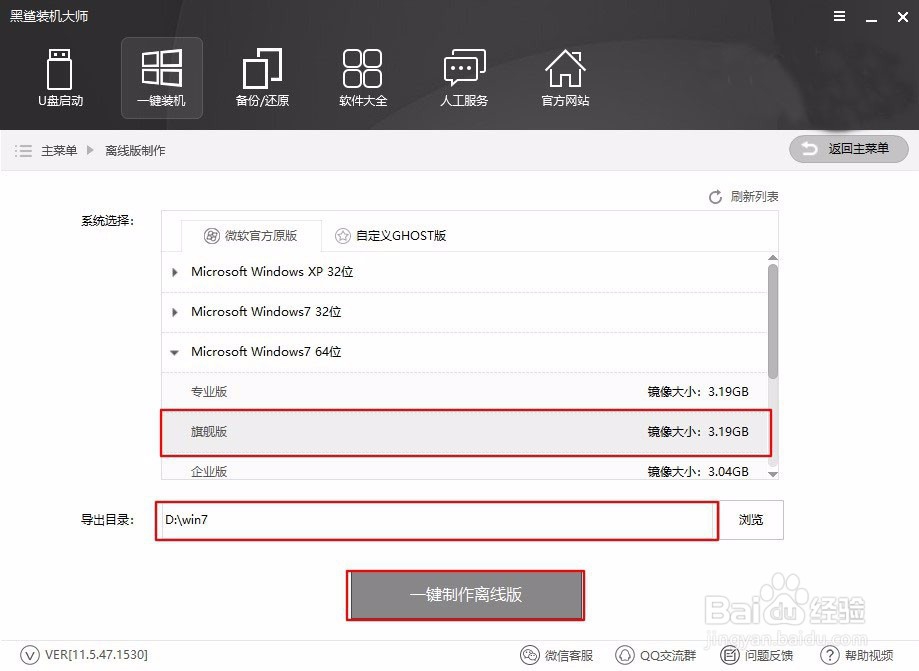Select Microsoft Windows XP 32位 text
The image size is (919, 671).
coord(272,272)
